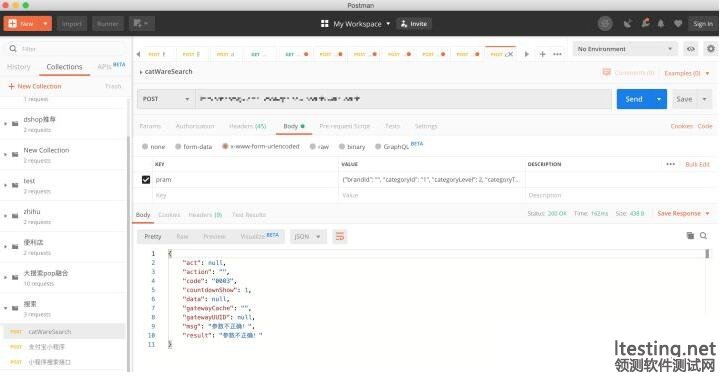The height and width of the screenshot is (379, 727).
Task: Open the Bulk Edit link
Action: 697,164
